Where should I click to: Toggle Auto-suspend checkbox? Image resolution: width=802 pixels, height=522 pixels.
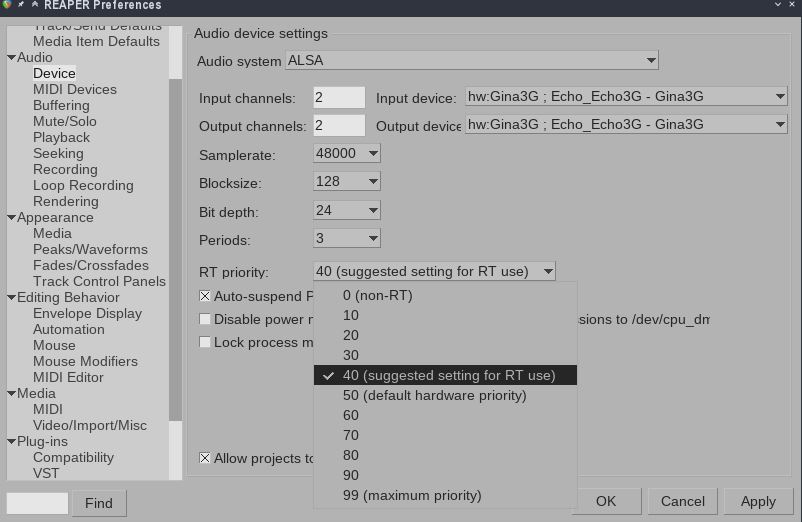[205, 296]
